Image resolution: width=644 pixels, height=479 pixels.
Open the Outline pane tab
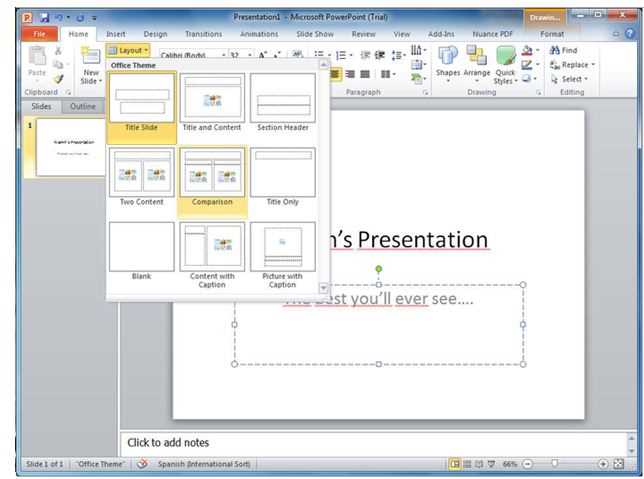[x=83, y=106]
